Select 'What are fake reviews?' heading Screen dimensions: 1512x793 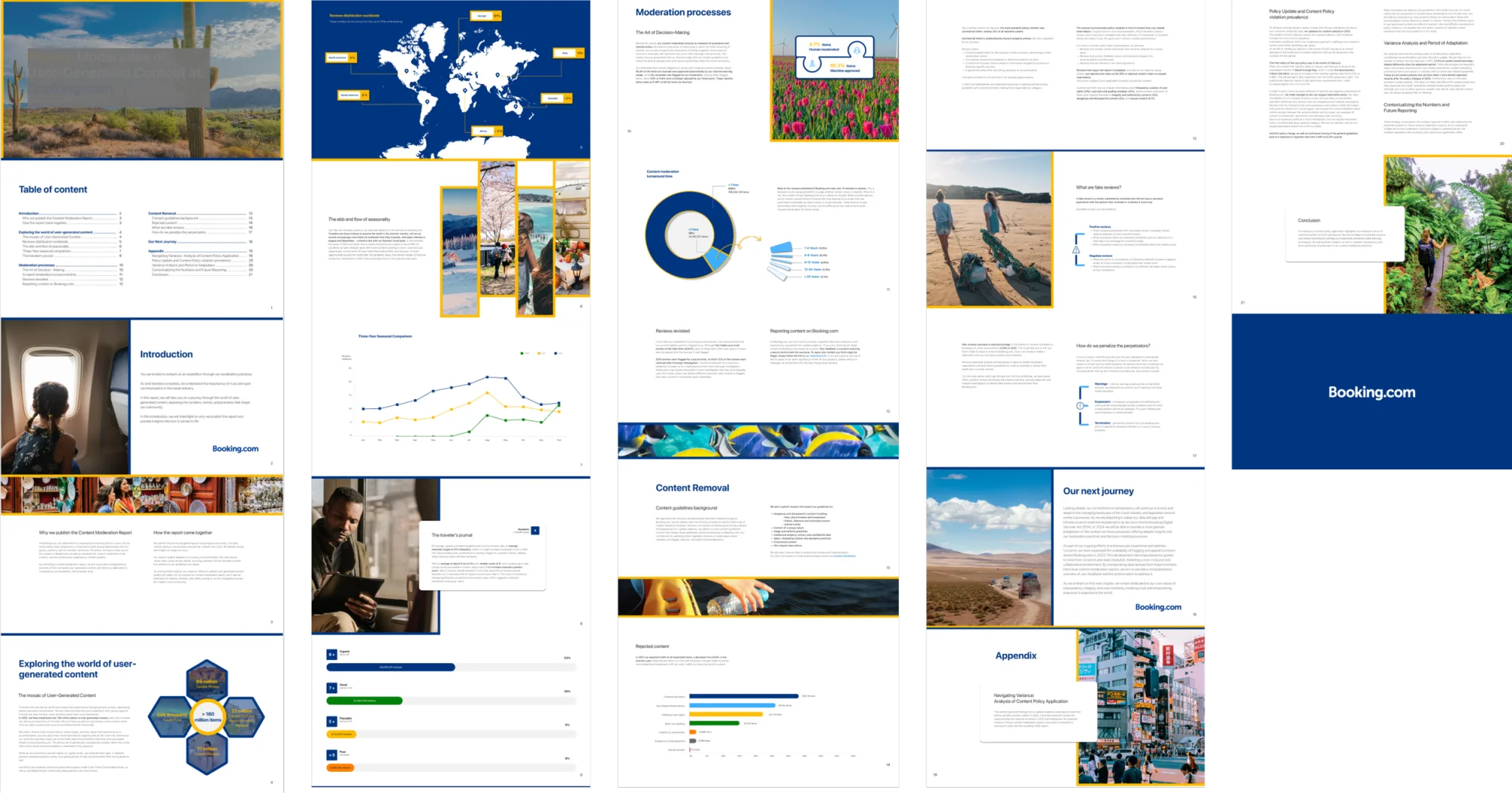point(1098,187)
